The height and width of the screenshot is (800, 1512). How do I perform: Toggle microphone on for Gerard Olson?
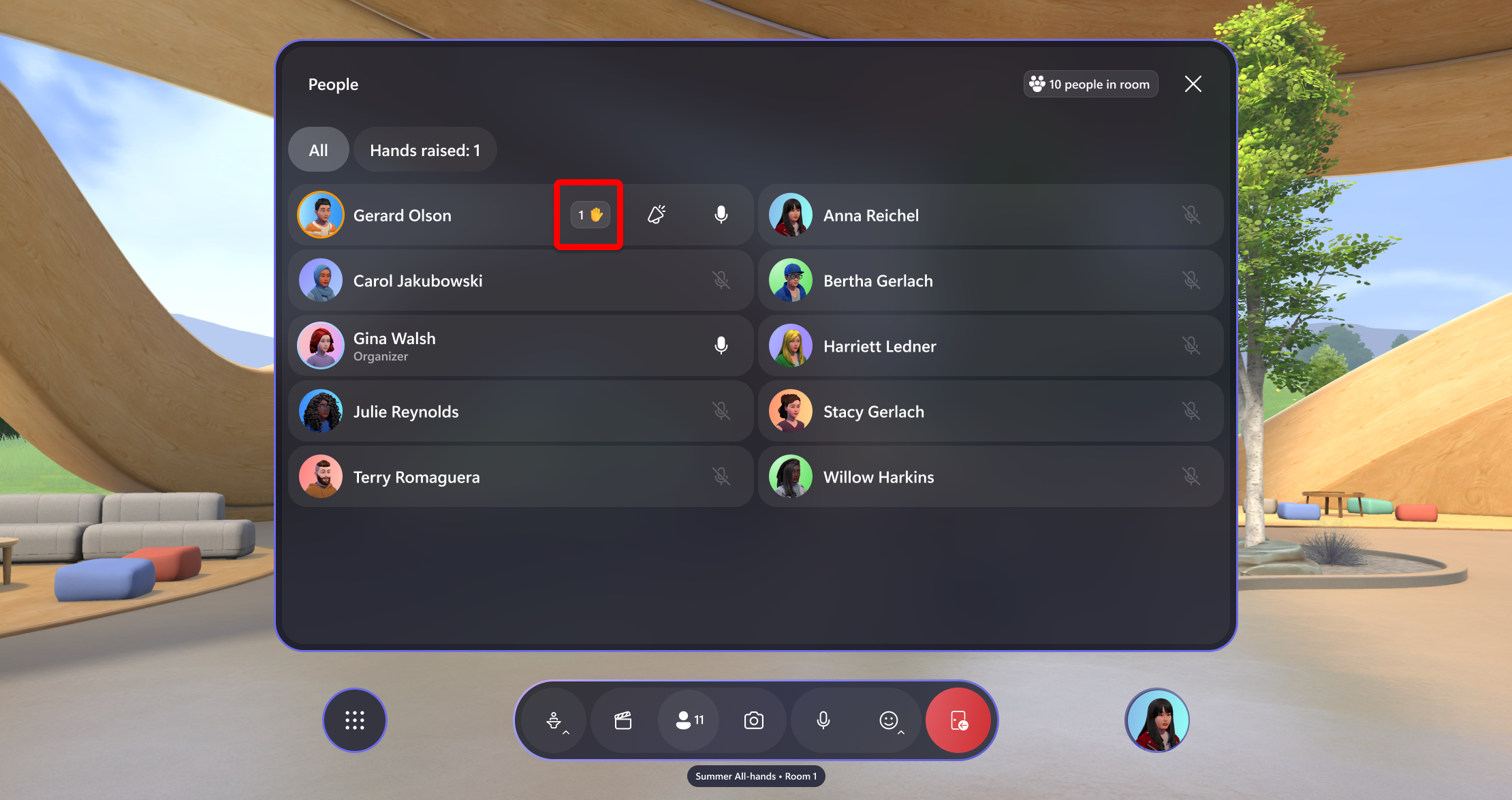click(723, 215)
